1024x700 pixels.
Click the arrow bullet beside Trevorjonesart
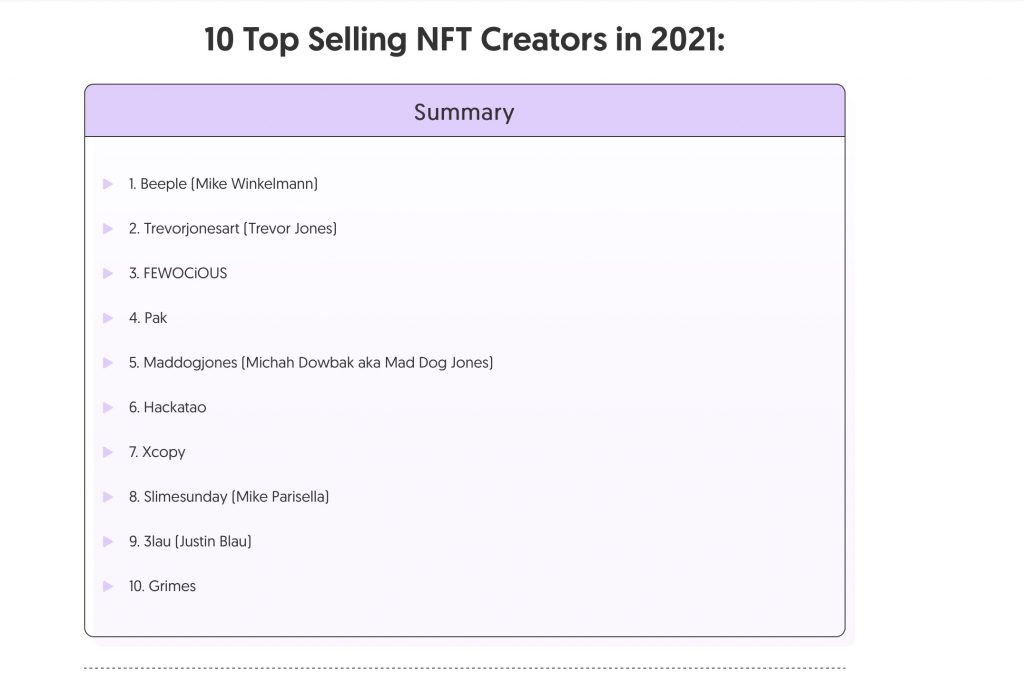tap(108, 229)
